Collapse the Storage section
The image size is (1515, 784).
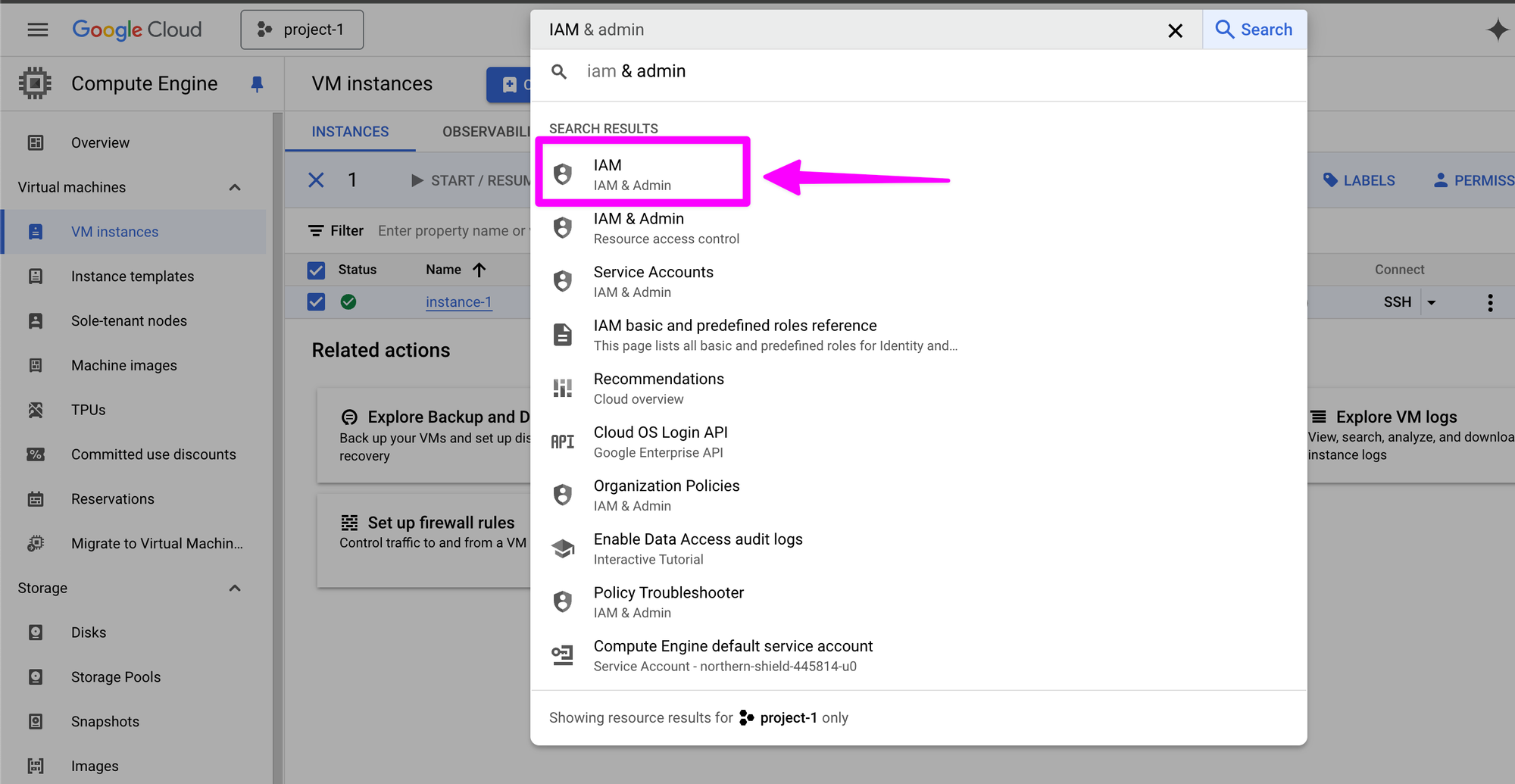pos(235,588)
